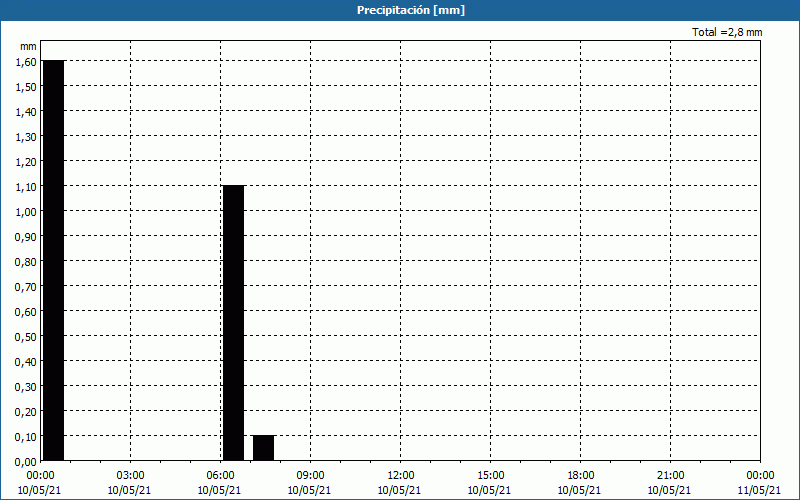Click the 0,30 y-axis value
Image resolution: width=800 pixels, height=500 pixels.
pyautogui.click(x=26, y=387)
